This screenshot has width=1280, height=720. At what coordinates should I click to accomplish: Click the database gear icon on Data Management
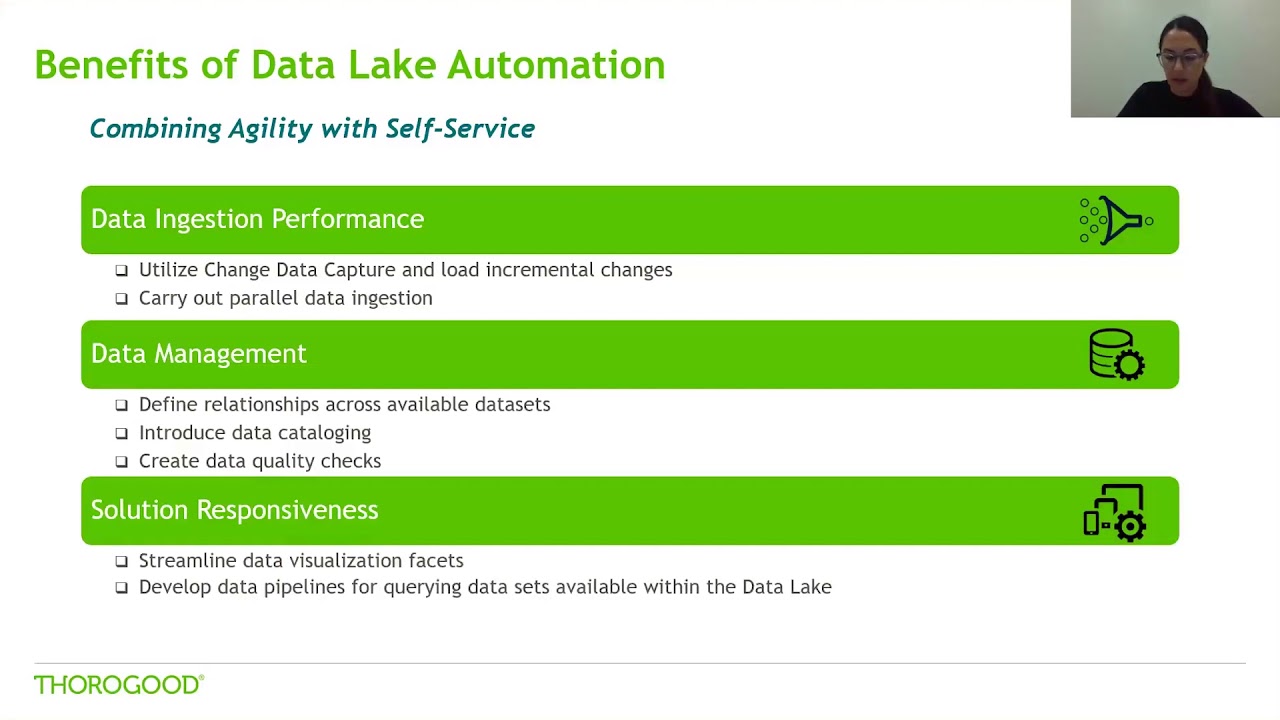point(1116,354)
